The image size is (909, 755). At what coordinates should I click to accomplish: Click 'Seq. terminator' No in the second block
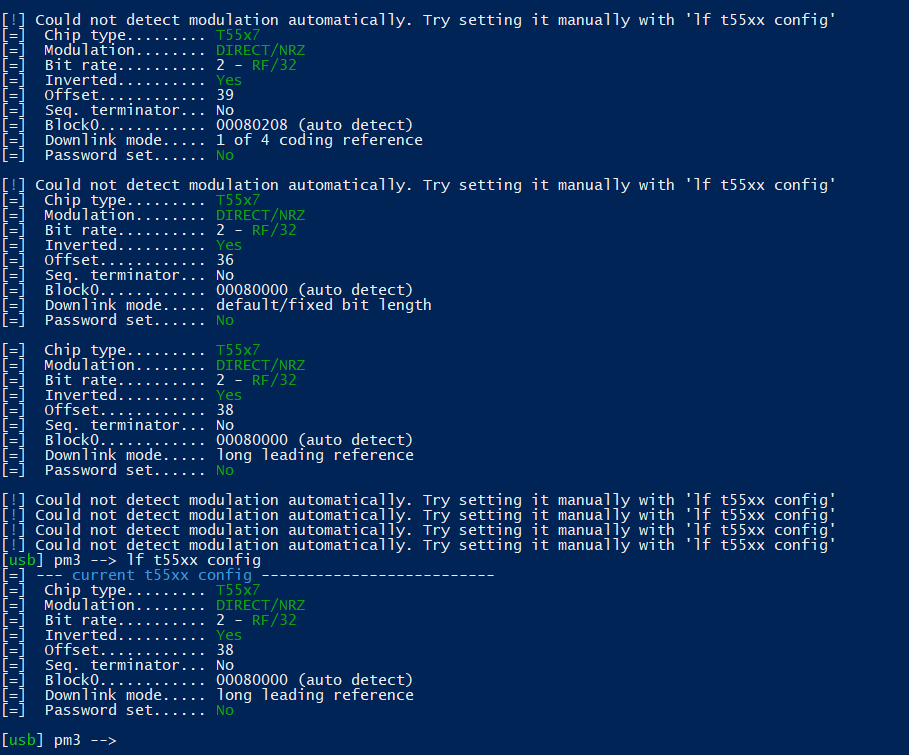point(225,275)
